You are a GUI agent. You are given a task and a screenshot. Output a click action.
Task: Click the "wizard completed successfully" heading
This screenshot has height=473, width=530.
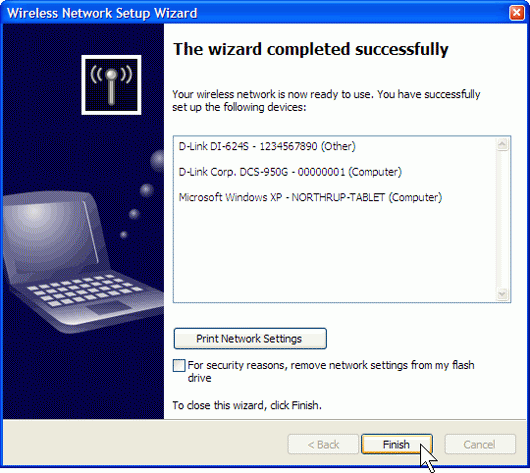click(311, 49)
